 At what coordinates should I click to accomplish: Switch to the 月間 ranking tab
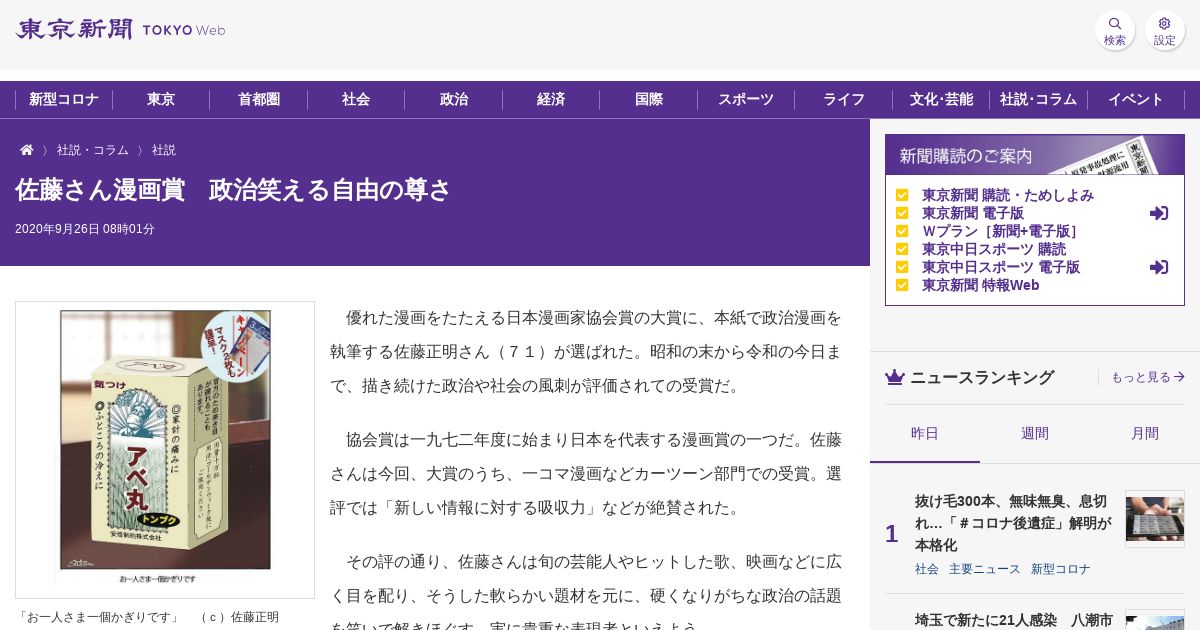click(1145, 433)
